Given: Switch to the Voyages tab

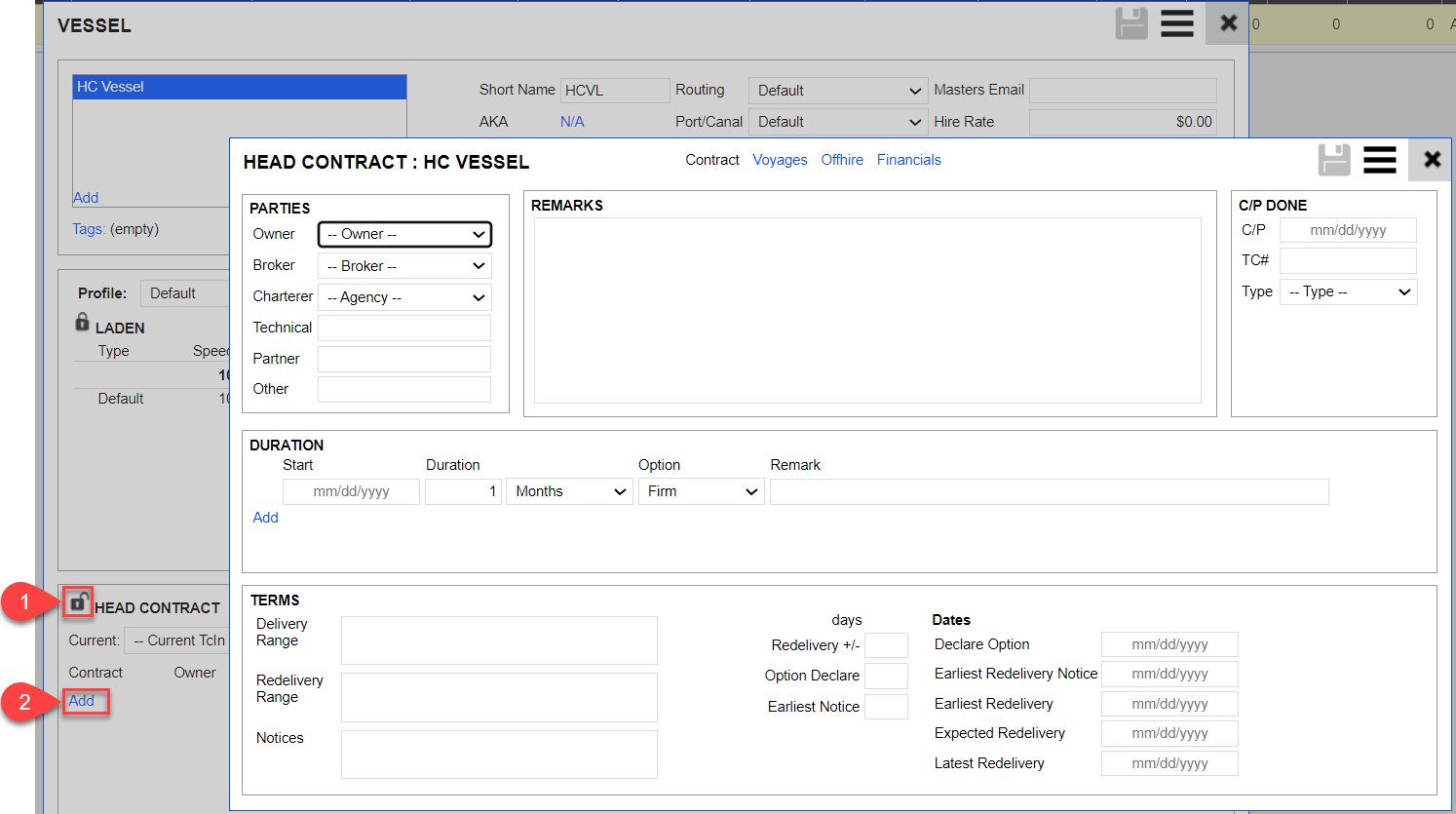Looking at the screenshot, I should click(780, 160).
